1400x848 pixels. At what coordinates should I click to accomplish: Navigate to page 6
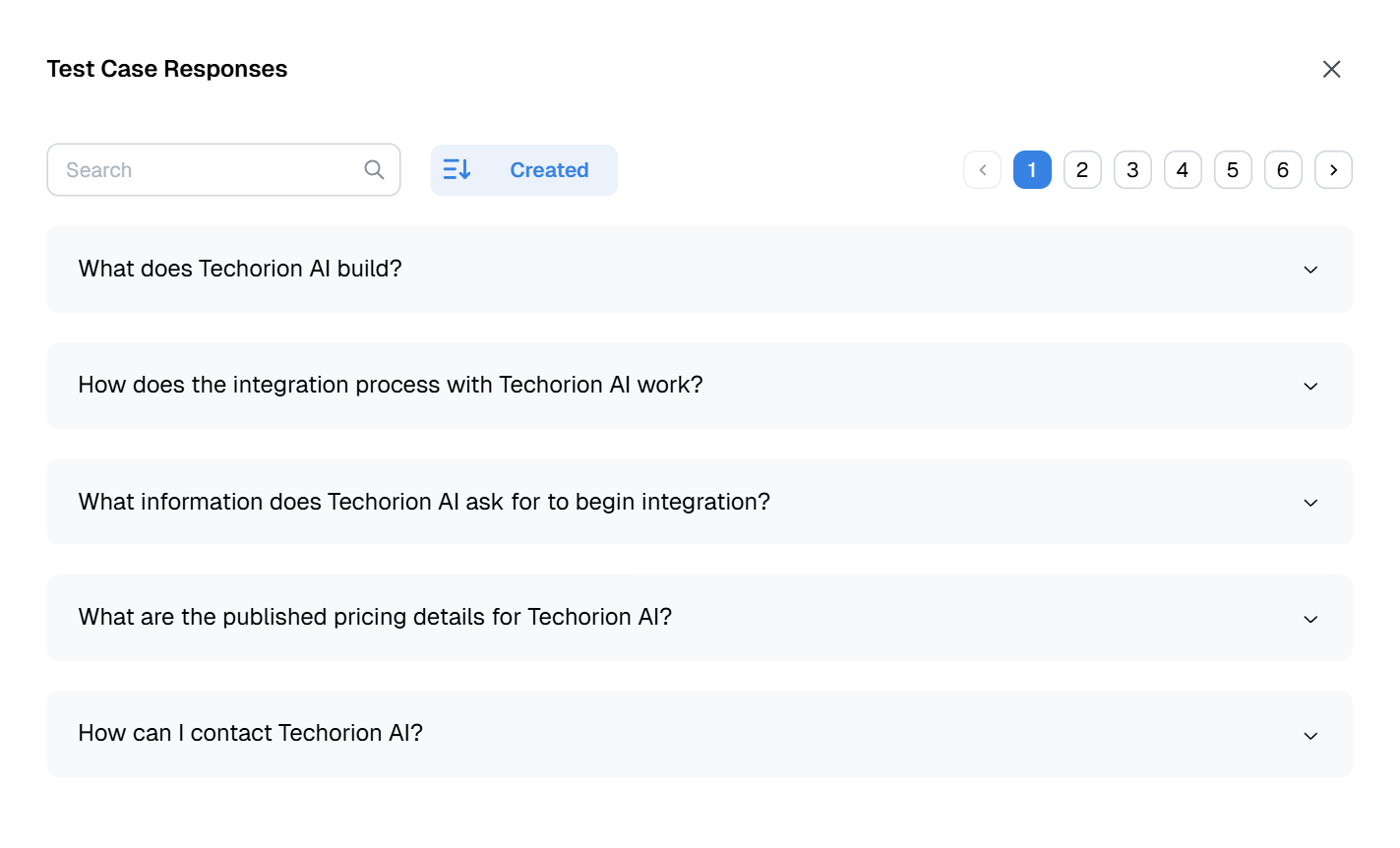tap(1283, 170)
